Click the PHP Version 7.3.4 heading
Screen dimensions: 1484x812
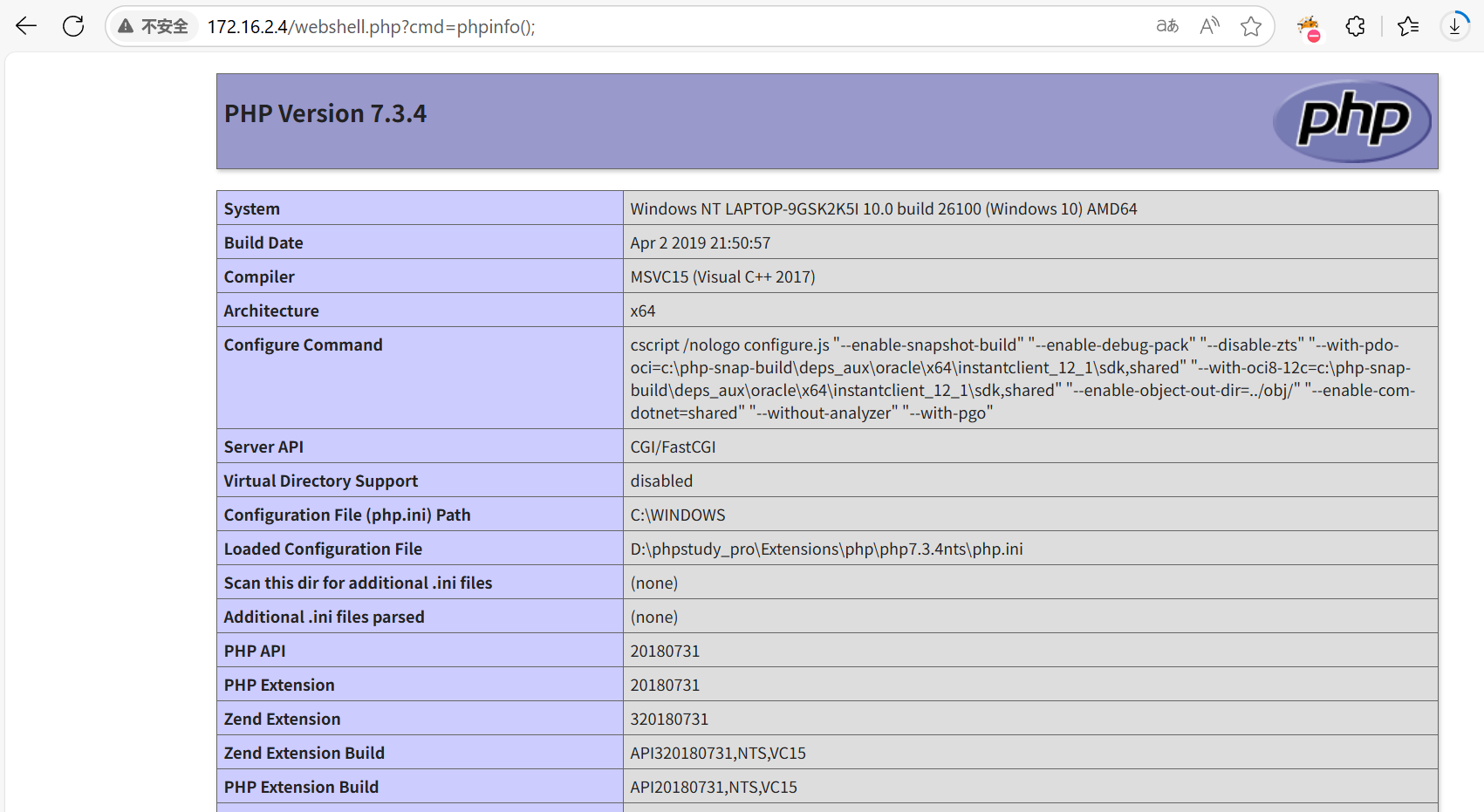325,113
